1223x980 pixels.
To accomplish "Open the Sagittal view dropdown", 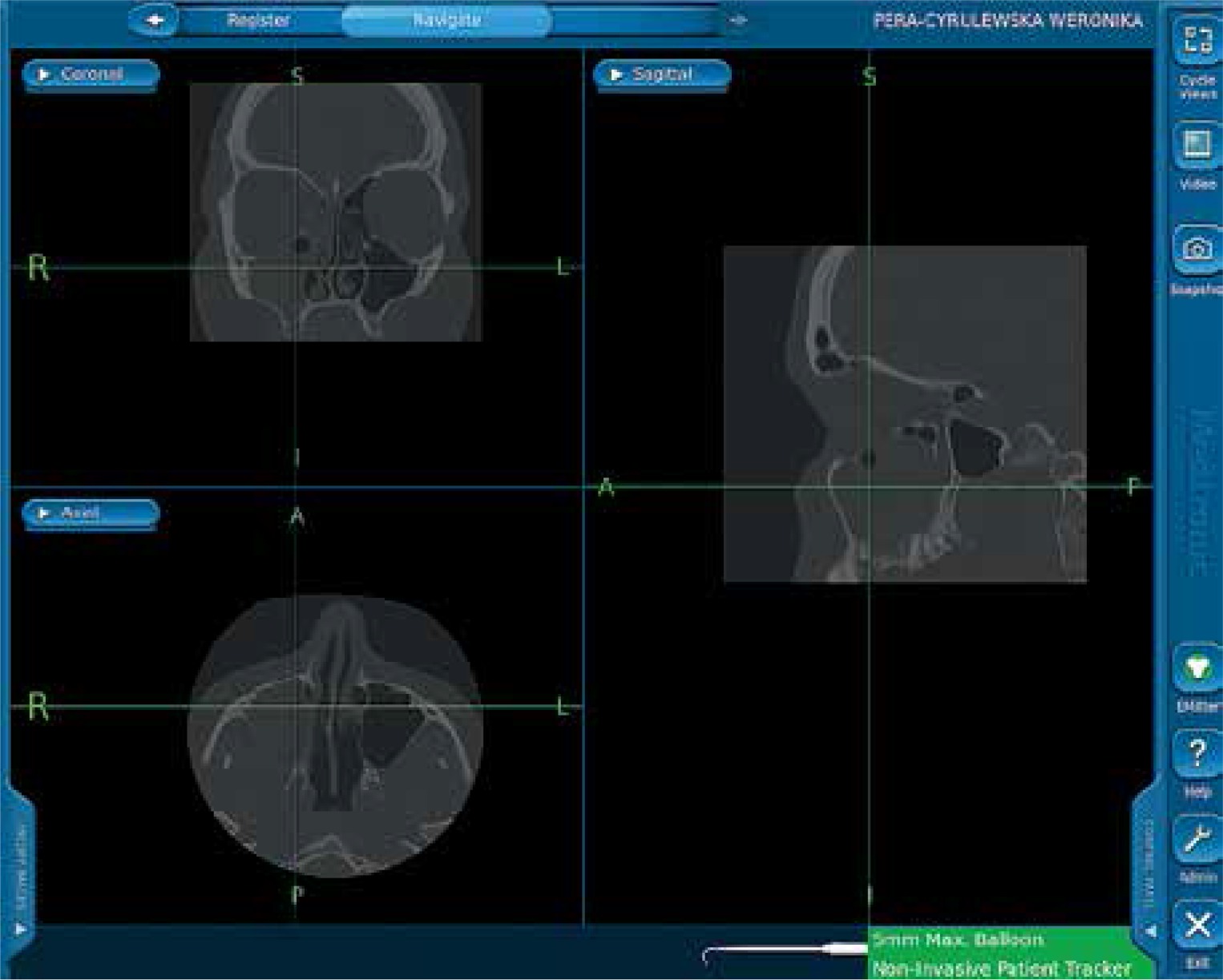I will [661, 75].
